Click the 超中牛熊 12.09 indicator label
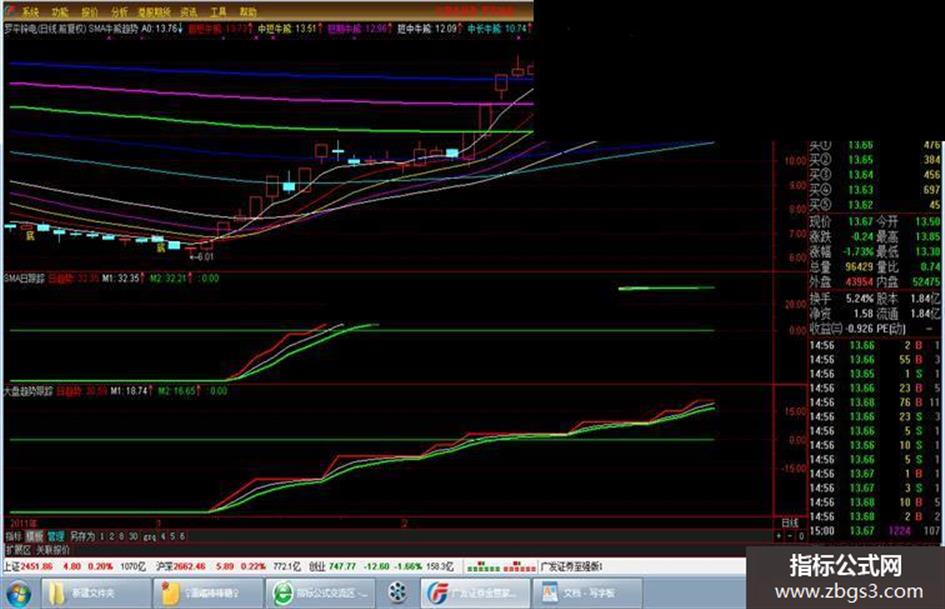 click(430, 28)
